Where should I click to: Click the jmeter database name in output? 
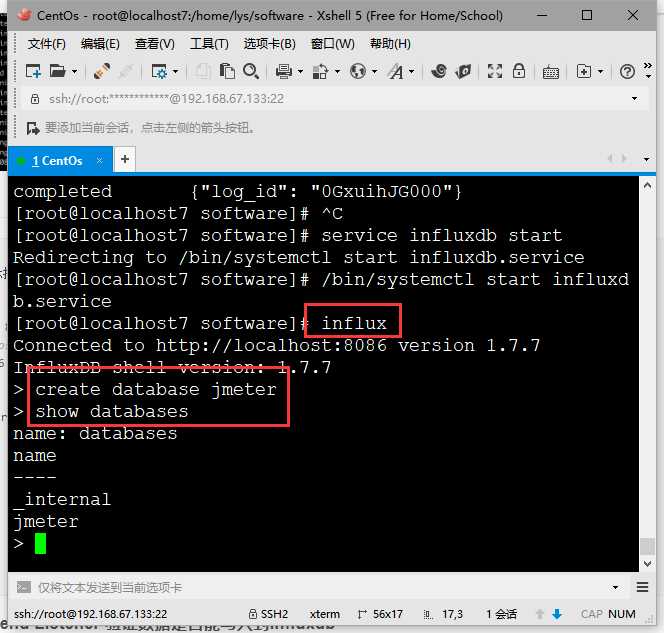(x=46, y=522)
